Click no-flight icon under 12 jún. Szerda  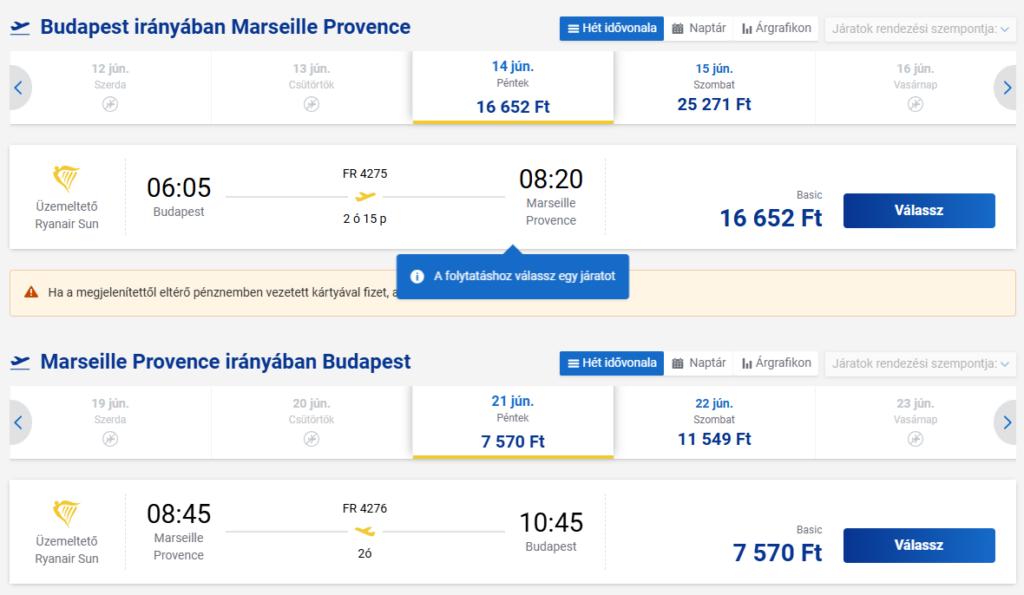point(110,104)
